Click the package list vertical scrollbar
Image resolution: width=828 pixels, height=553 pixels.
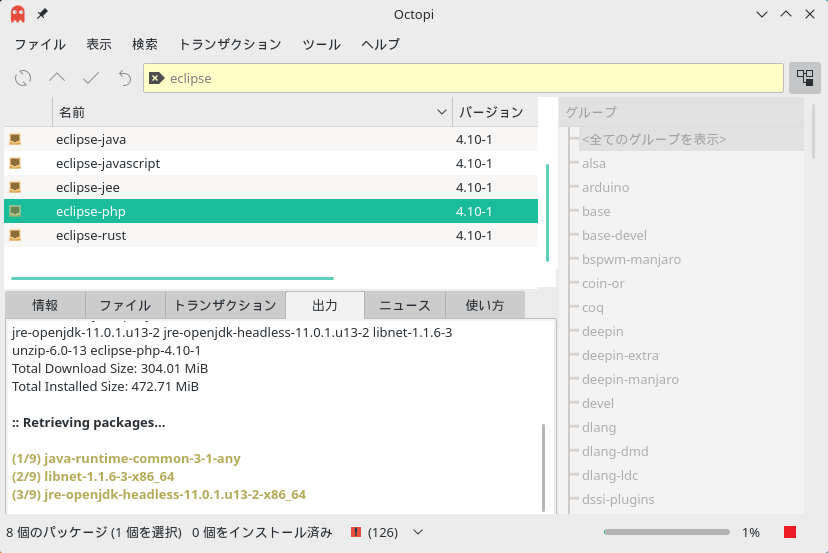(x=547, y=213)
